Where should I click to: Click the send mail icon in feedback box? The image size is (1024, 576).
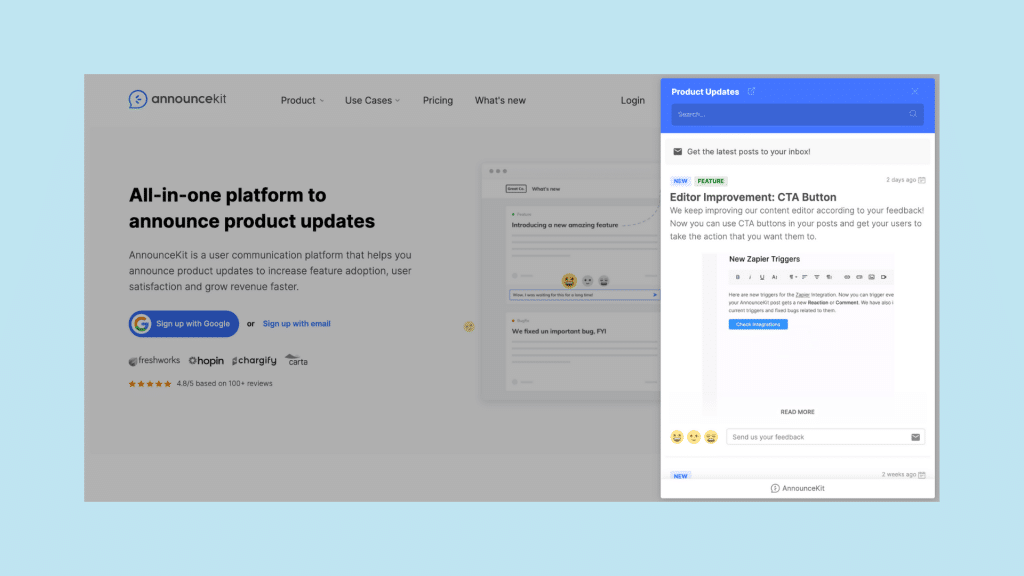(x=916, y=437)
